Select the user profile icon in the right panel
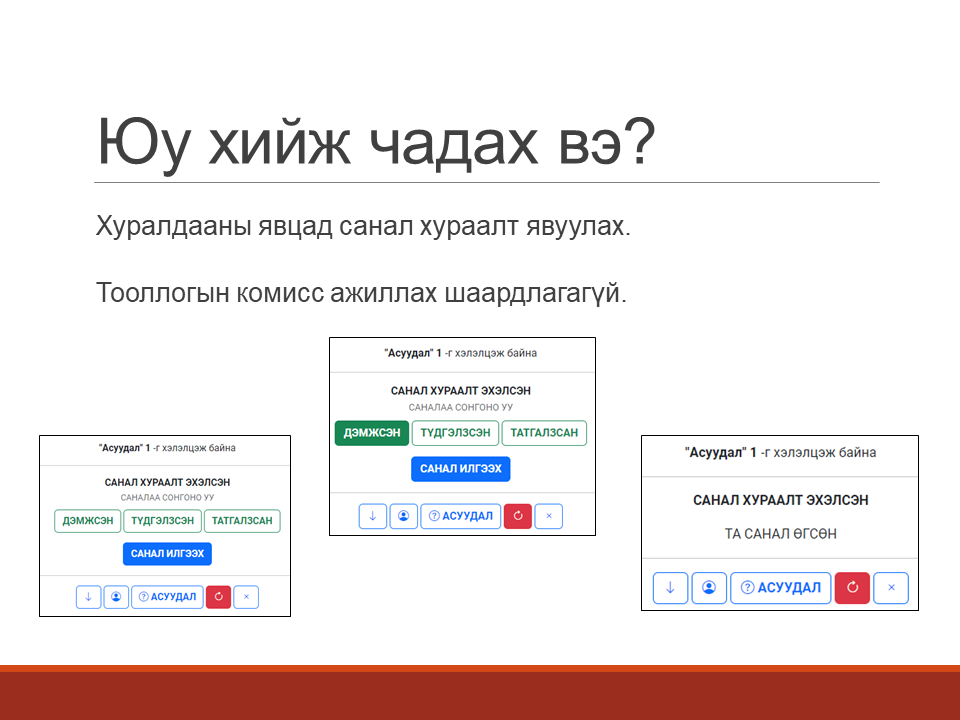Image resolution: width=960 pixels, height=720 pixels. click(x=709, y=588)
